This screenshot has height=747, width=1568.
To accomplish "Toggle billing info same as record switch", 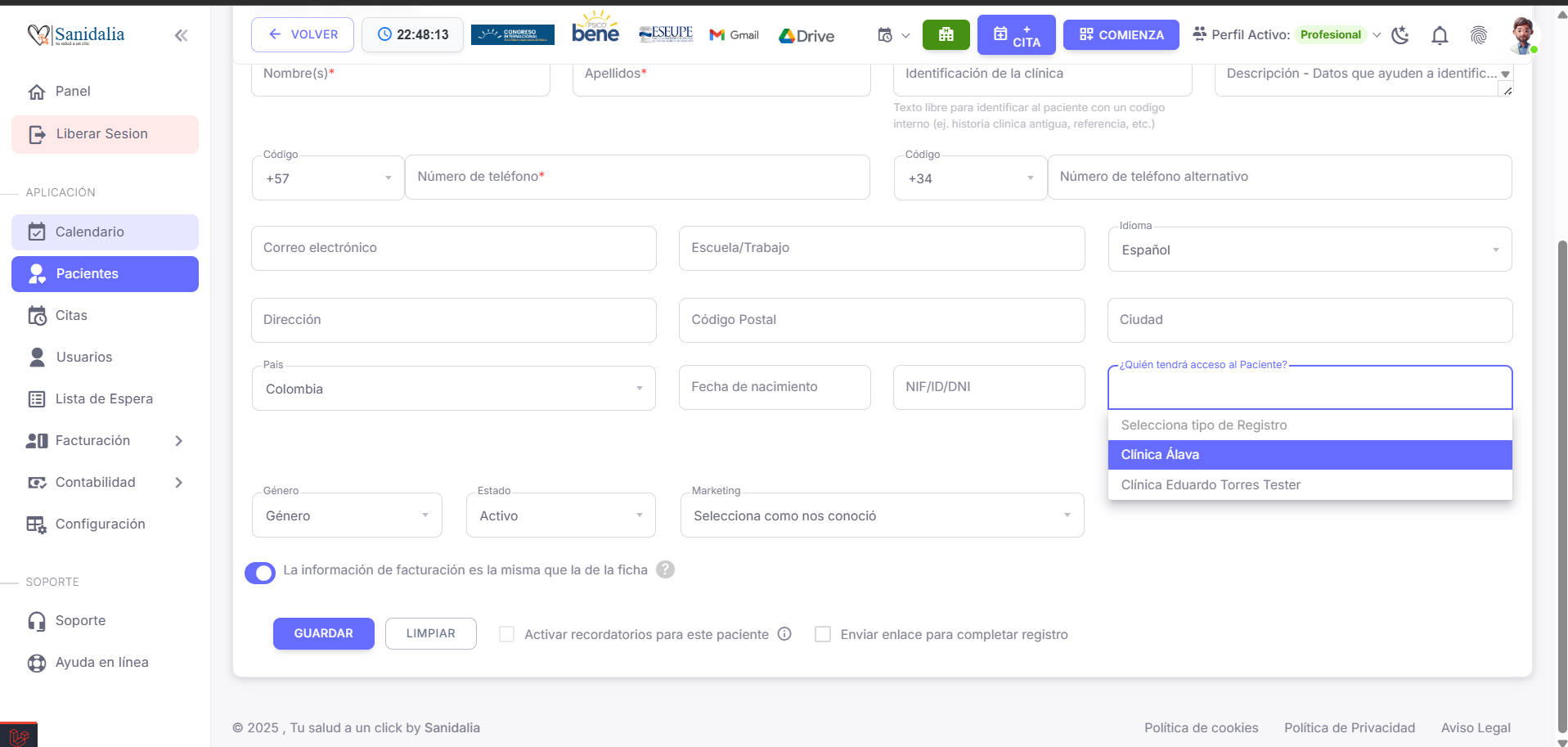I will click(260, 573).
